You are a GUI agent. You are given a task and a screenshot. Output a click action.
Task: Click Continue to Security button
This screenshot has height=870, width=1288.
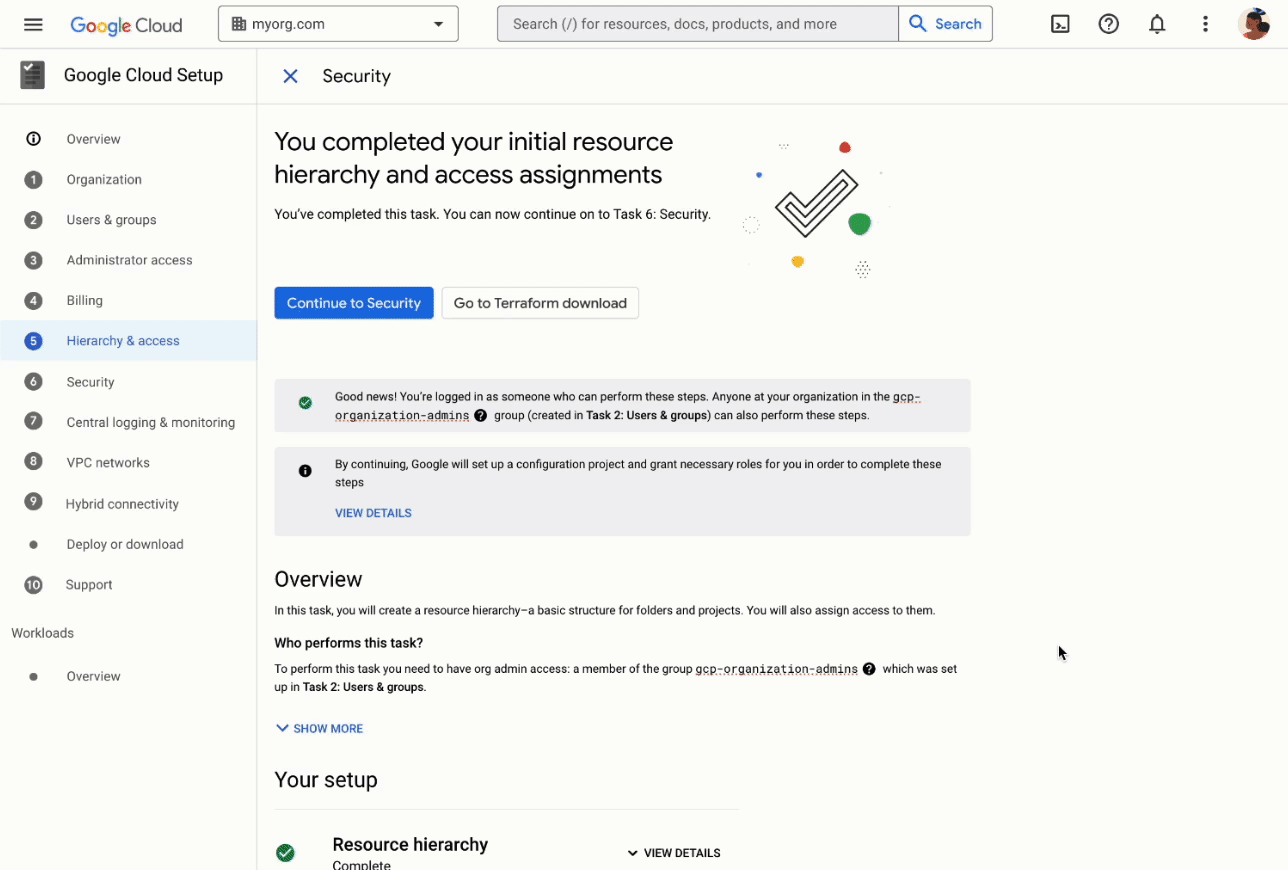click(x=354, y=303)
